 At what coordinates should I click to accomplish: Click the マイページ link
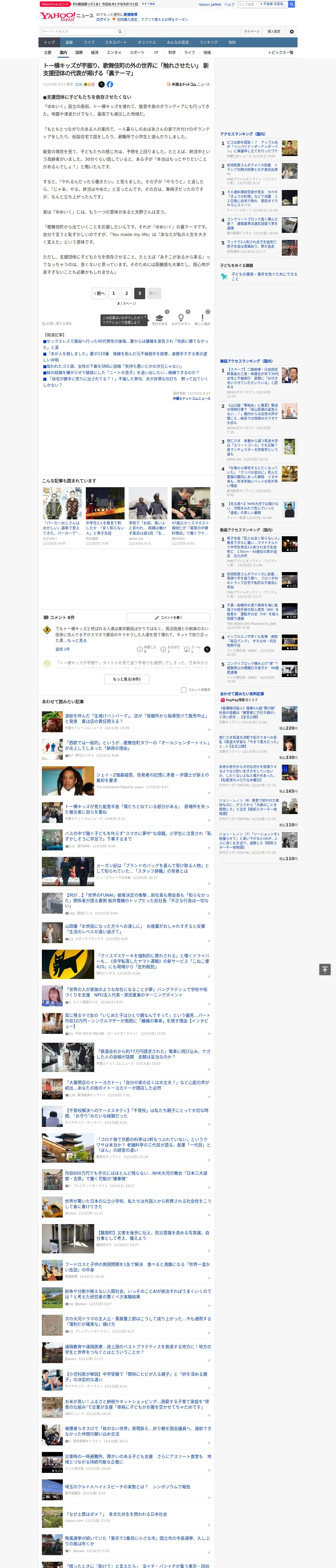251,32
